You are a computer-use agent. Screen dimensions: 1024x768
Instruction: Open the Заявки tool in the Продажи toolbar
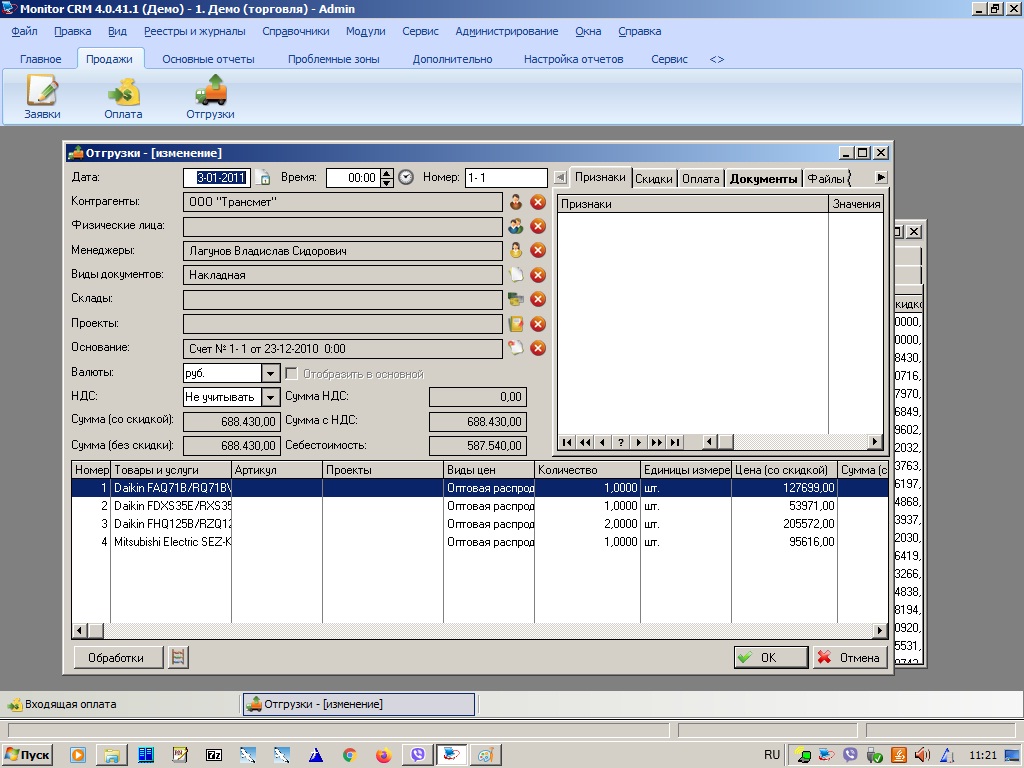point(41,97)
